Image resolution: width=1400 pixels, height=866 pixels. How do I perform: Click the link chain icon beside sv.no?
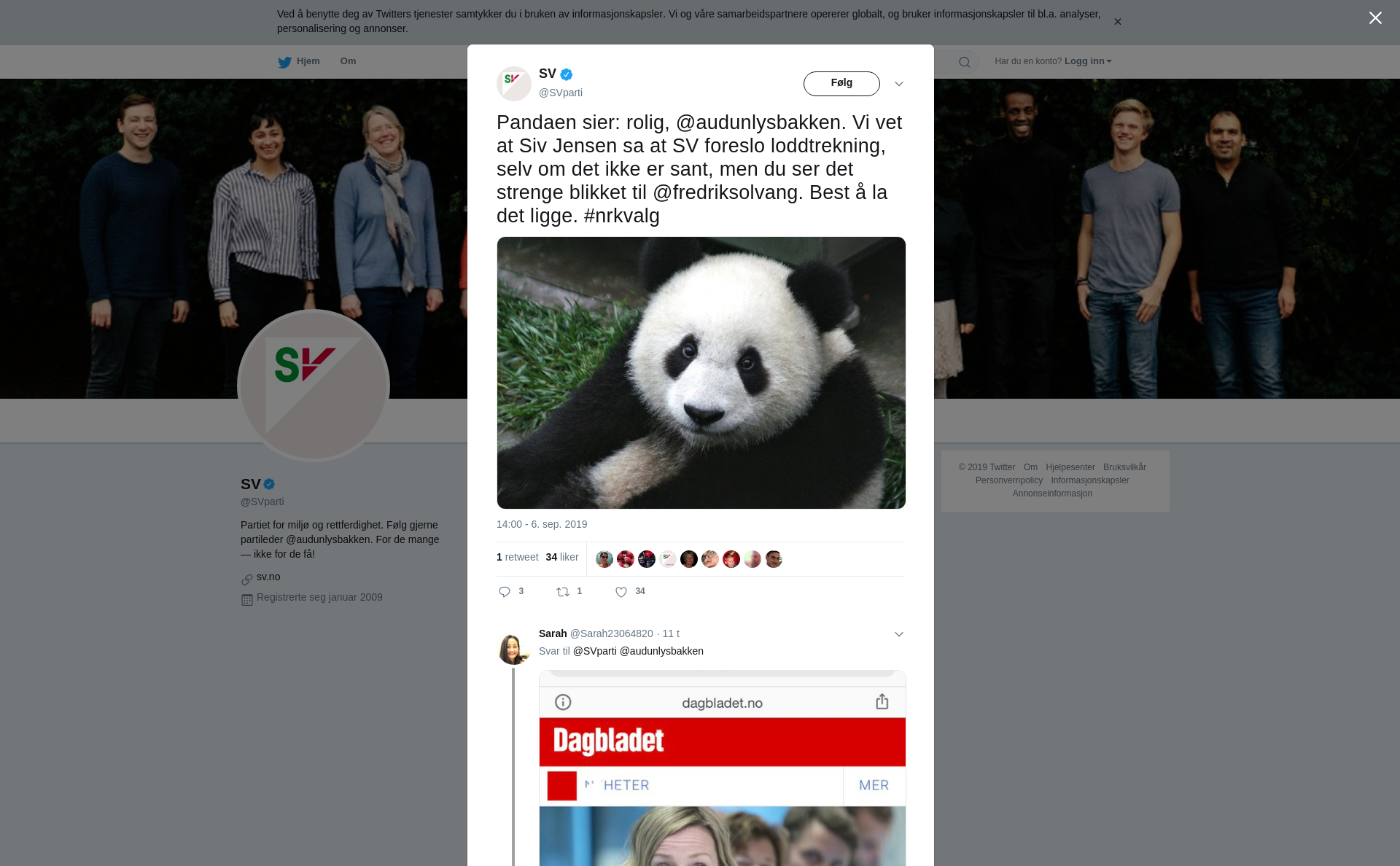(x=247, y=580)
